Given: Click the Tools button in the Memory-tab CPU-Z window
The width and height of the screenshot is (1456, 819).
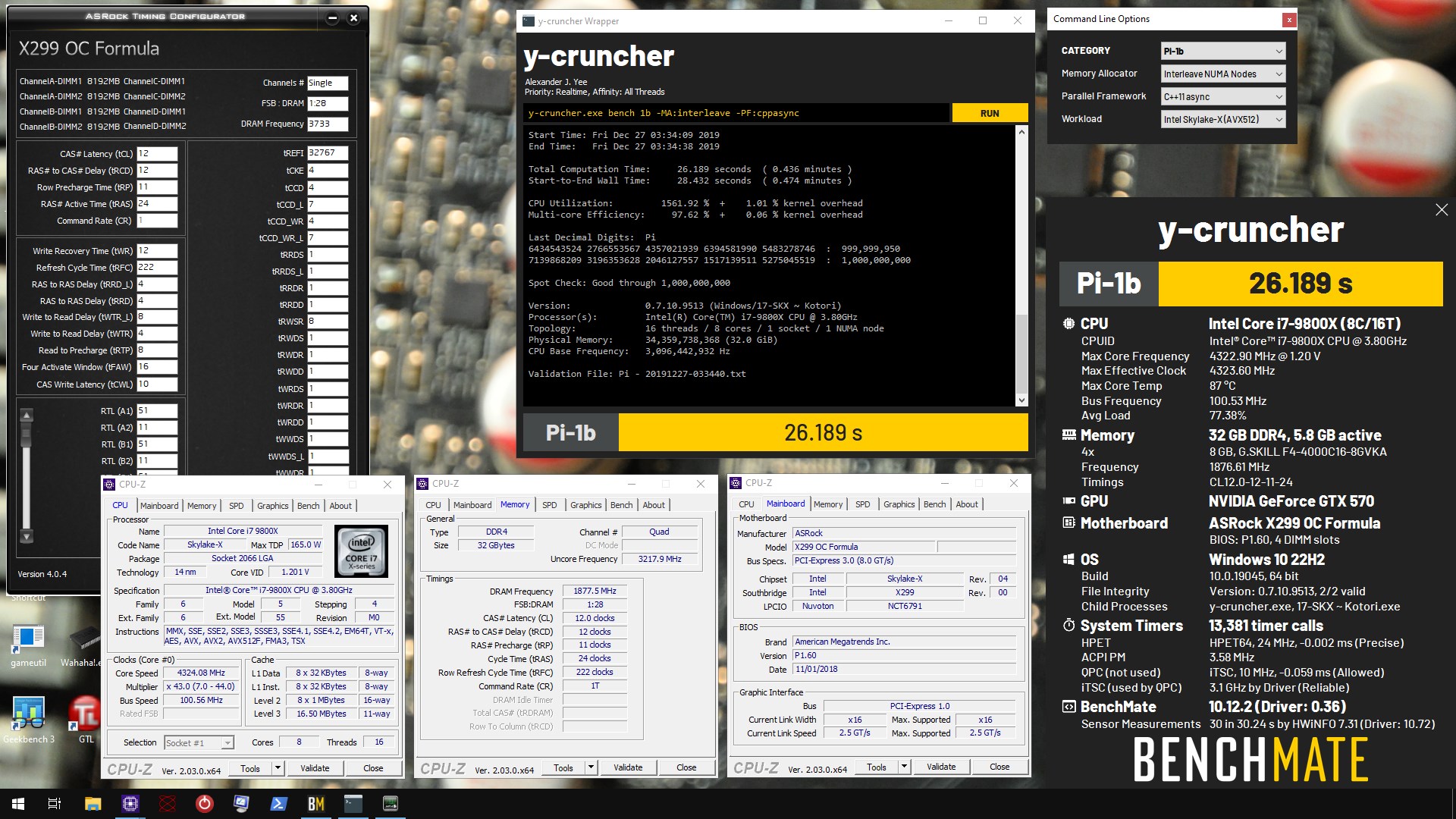Looking at the screenshot, I should pos(563,767).
